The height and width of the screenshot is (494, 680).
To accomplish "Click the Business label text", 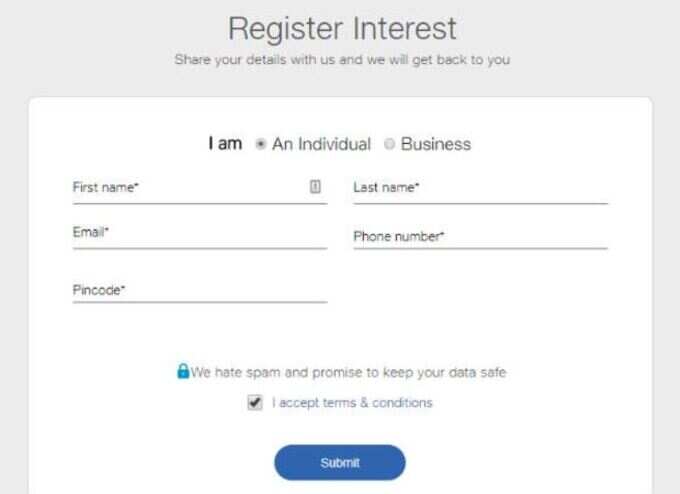I will point(436,144).
